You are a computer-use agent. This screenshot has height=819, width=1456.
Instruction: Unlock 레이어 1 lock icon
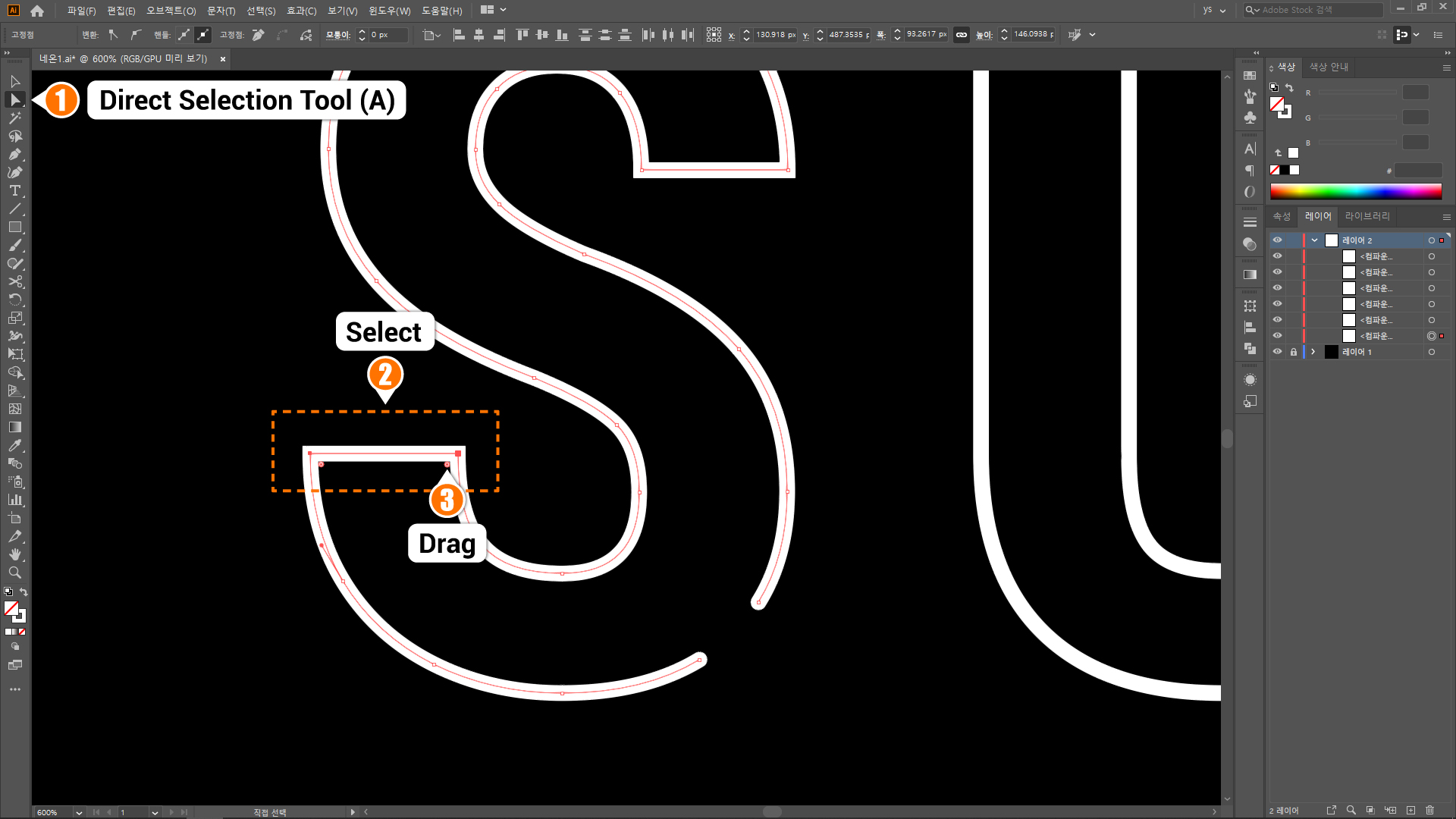coord(1294,352)
